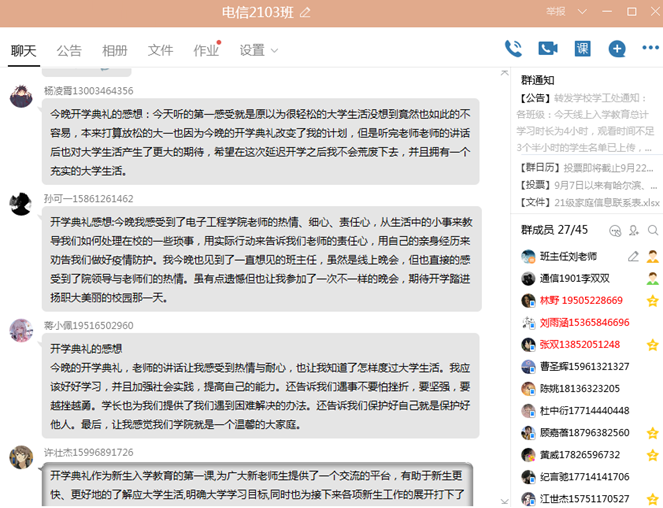This screenshot has height=508, width=663.
Task: Toggle the star next to 顾嘉蓉
Action: [x=652, y=433]
